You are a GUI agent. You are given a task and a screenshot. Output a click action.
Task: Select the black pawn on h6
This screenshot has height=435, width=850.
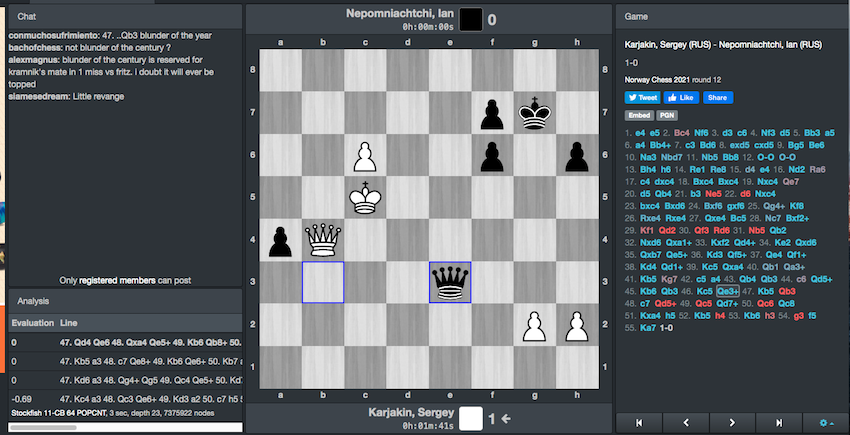click(577, 155)
